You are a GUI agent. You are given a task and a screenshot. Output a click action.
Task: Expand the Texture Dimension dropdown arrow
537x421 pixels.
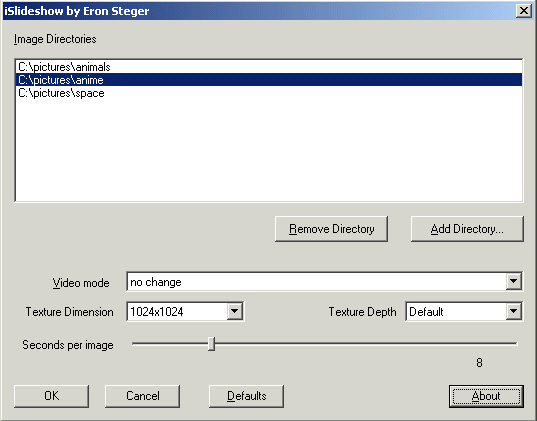(x=235, y=311)
